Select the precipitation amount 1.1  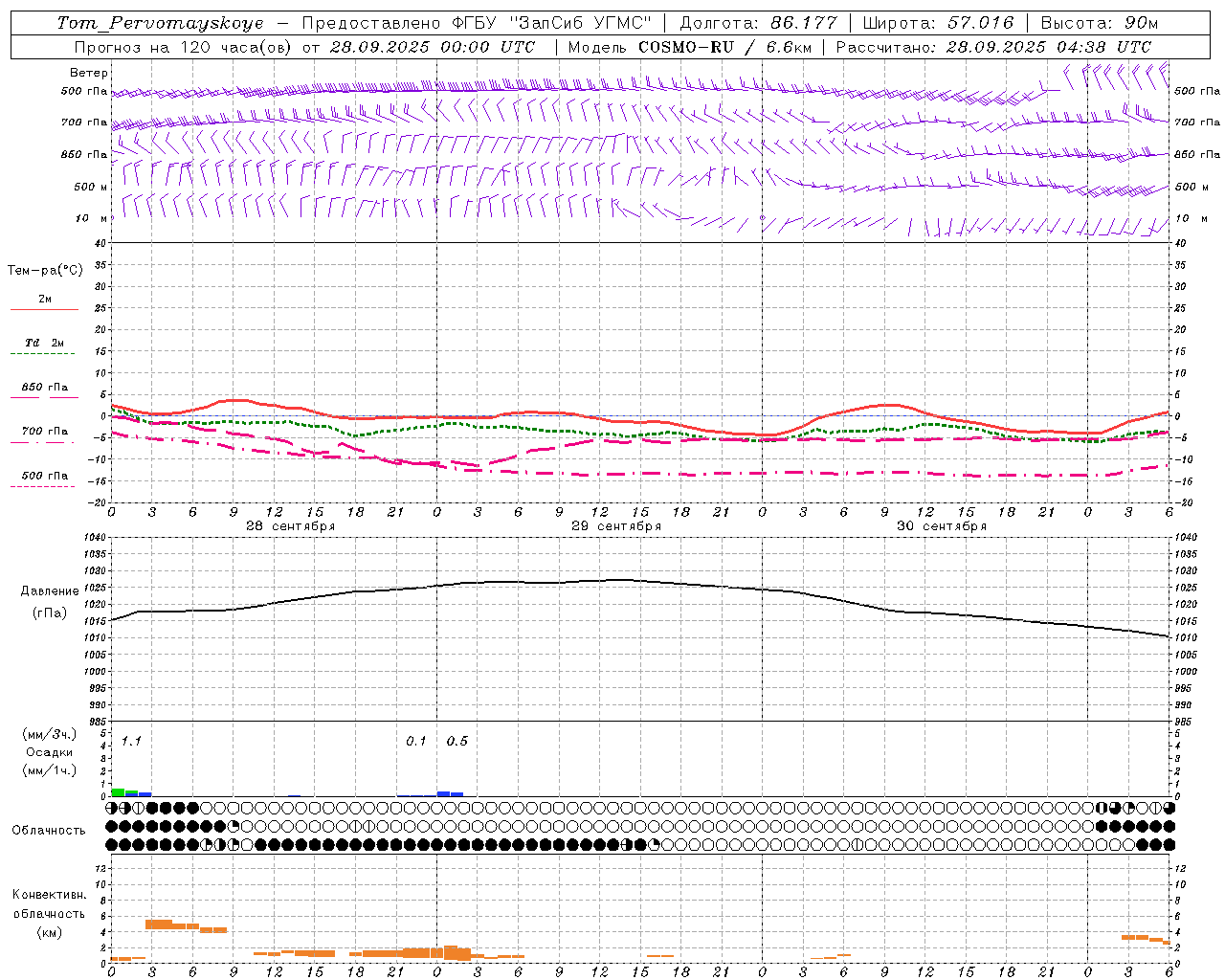click(x=131, y=741)
